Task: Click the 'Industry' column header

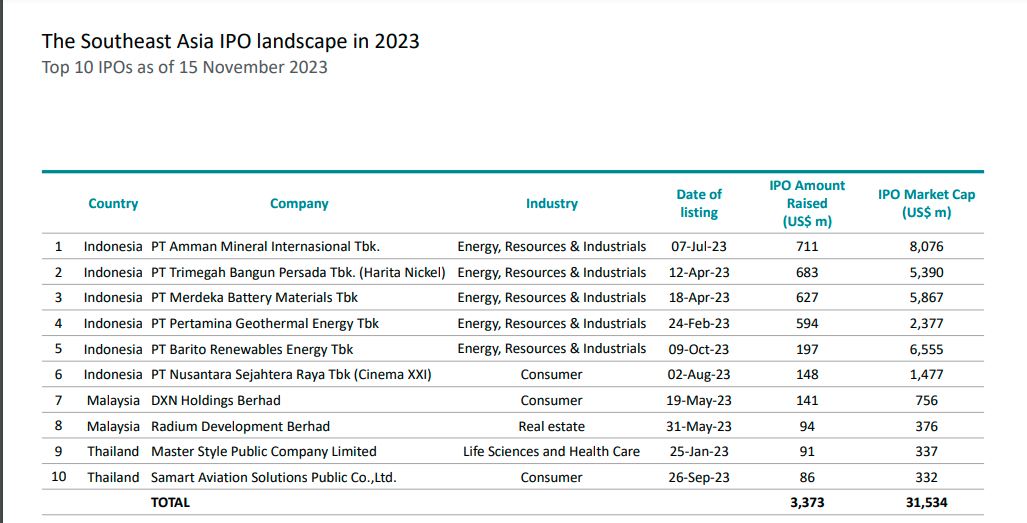Action: tap(551, 203)
